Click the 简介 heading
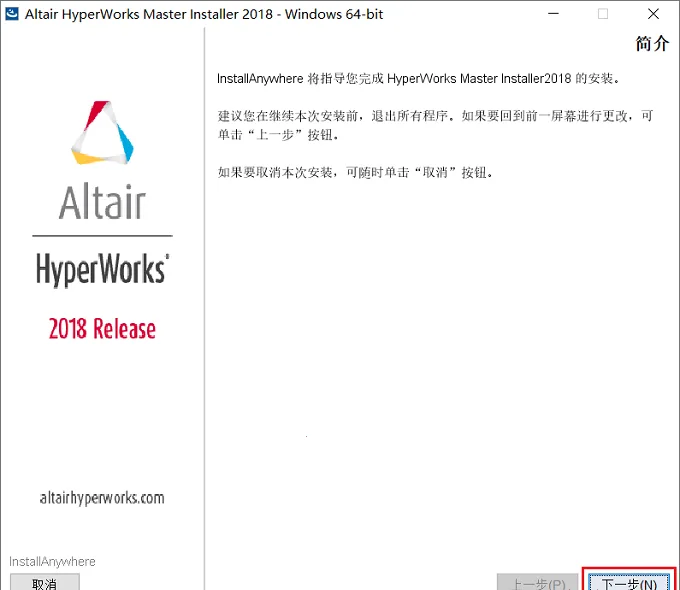The width and height of the screenshot is (680, 590). tap(652, 44)
